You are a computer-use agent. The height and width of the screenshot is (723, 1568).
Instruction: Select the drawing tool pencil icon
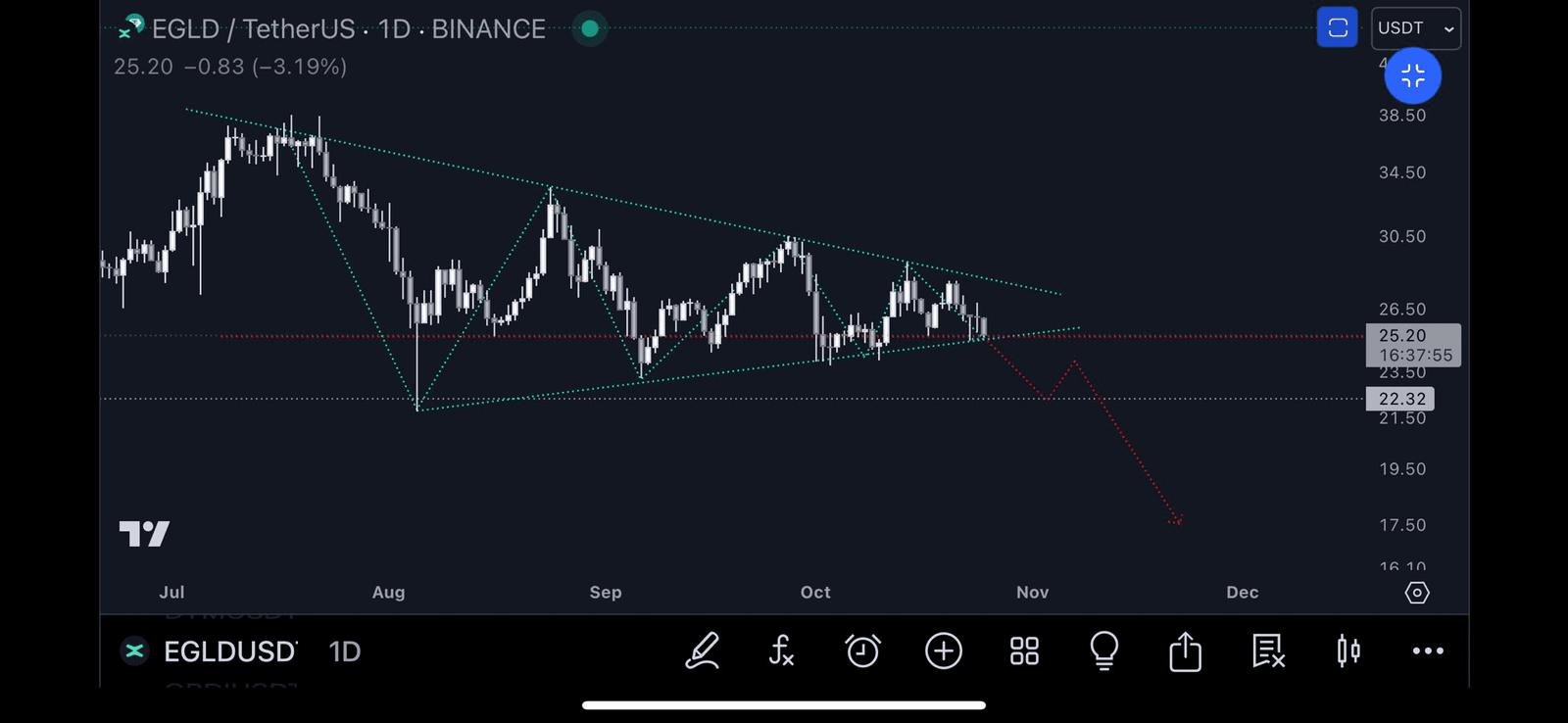tap(702, 651)
